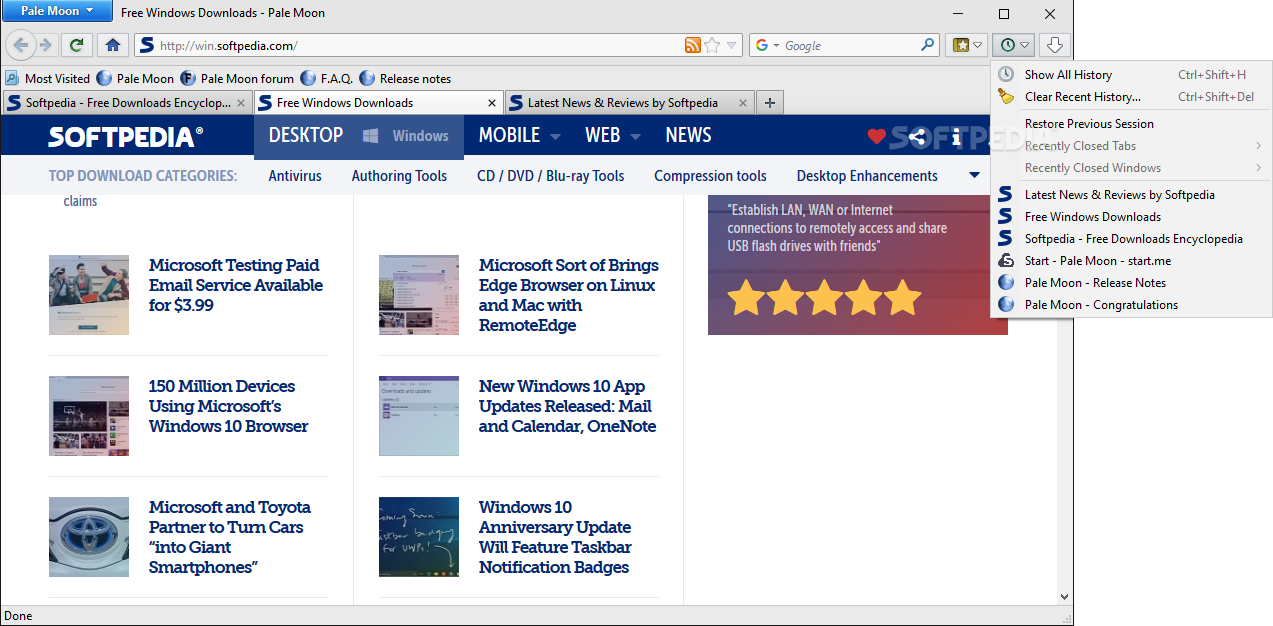Read New Windows 10 App Updates article
Viewport: 1273px width, 626px height.
tap(567, 406)
